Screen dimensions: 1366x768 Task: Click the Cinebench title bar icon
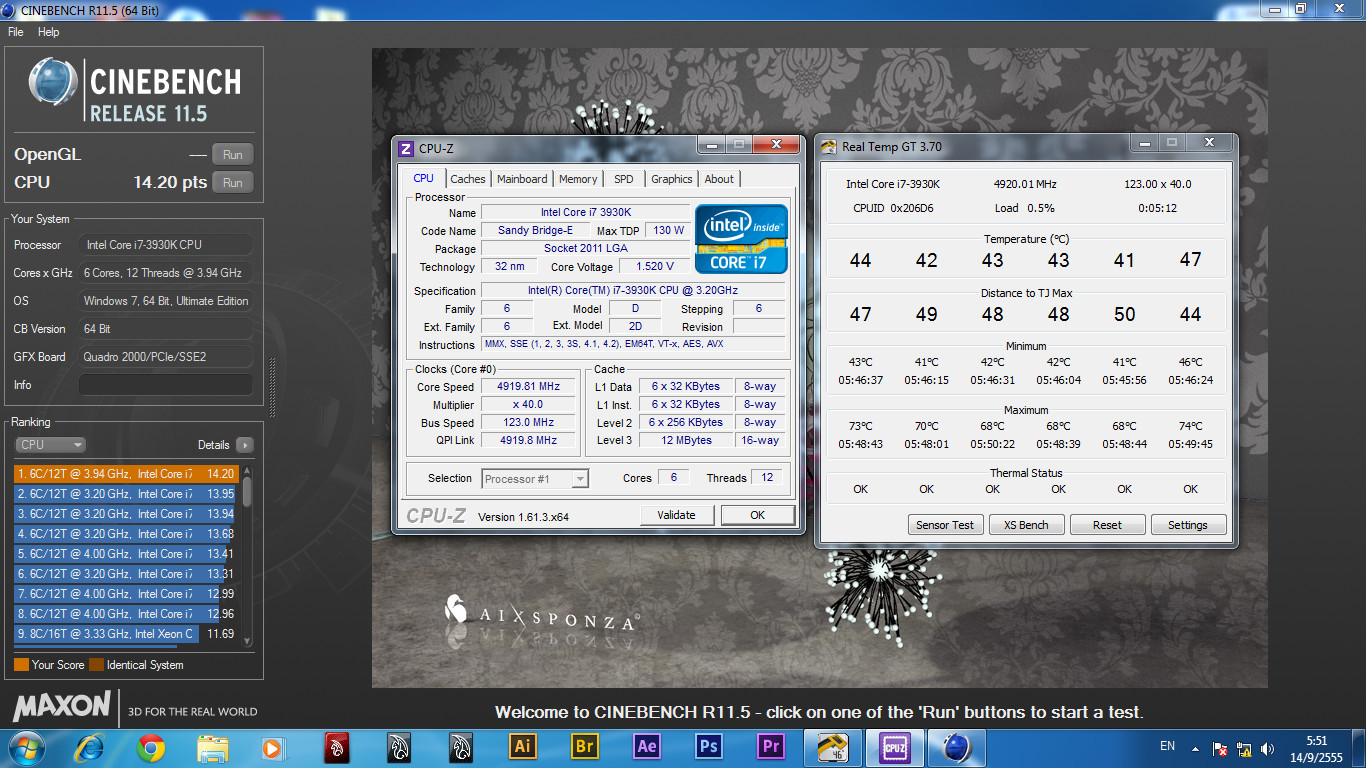(8, 9)
